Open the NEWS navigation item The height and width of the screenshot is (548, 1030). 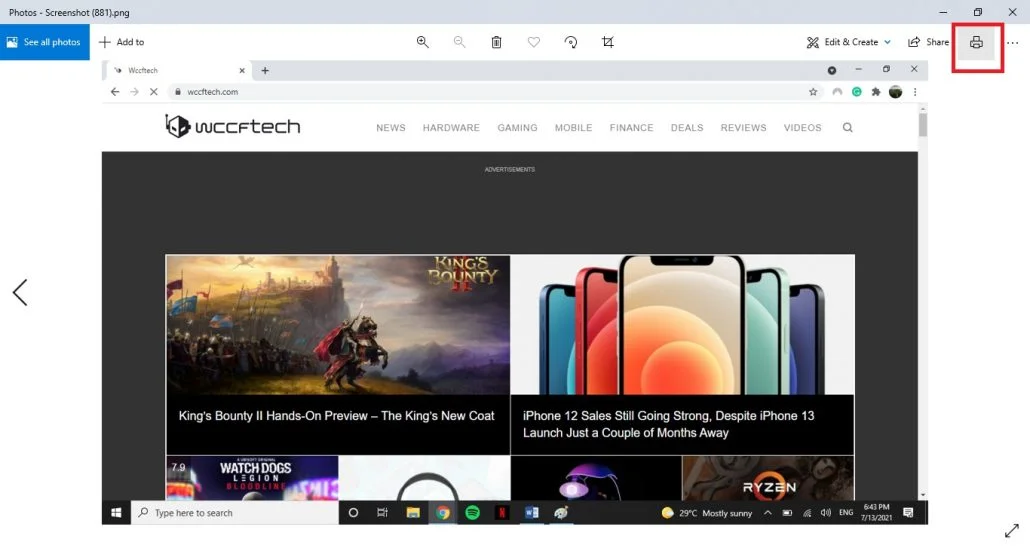coord(391,127)
